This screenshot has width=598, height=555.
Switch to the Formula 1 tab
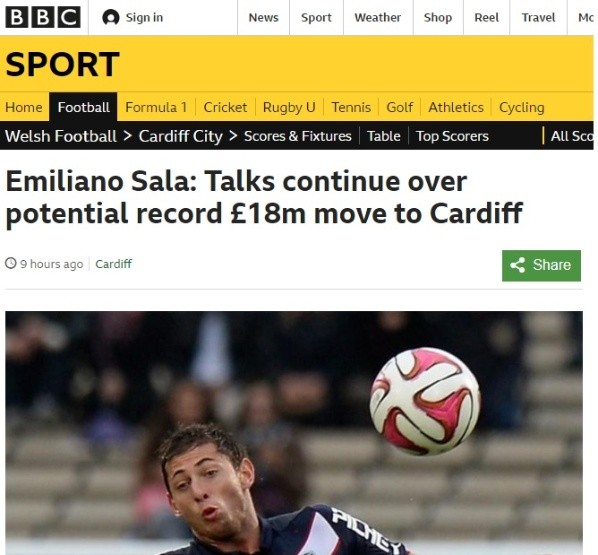pyautogui.click(x=156, y=107)
